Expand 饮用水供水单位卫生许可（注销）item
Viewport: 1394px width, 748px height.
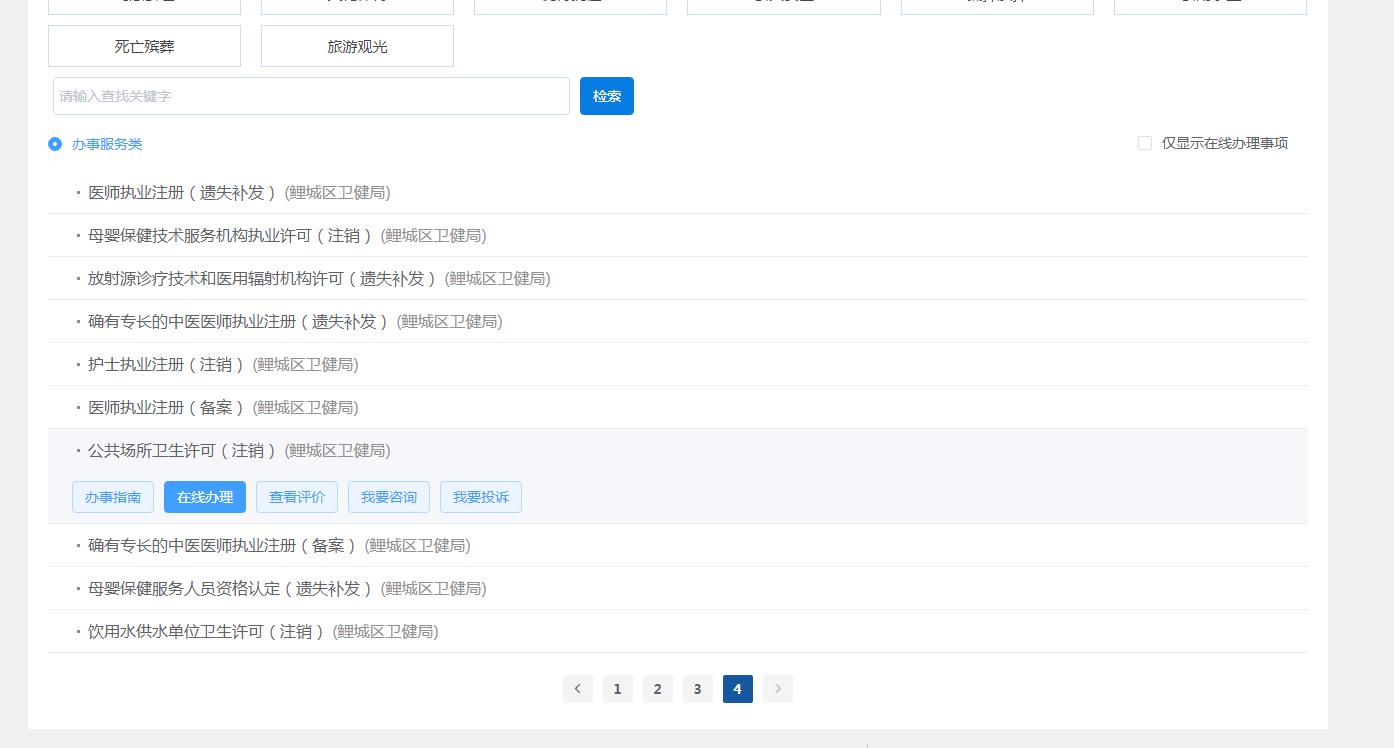pos(206,632)
